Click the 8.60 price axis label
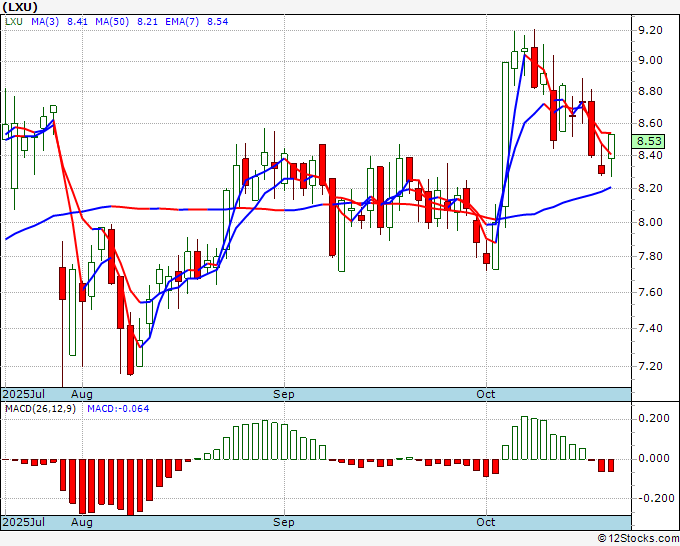680x546 pixels. 650,123
